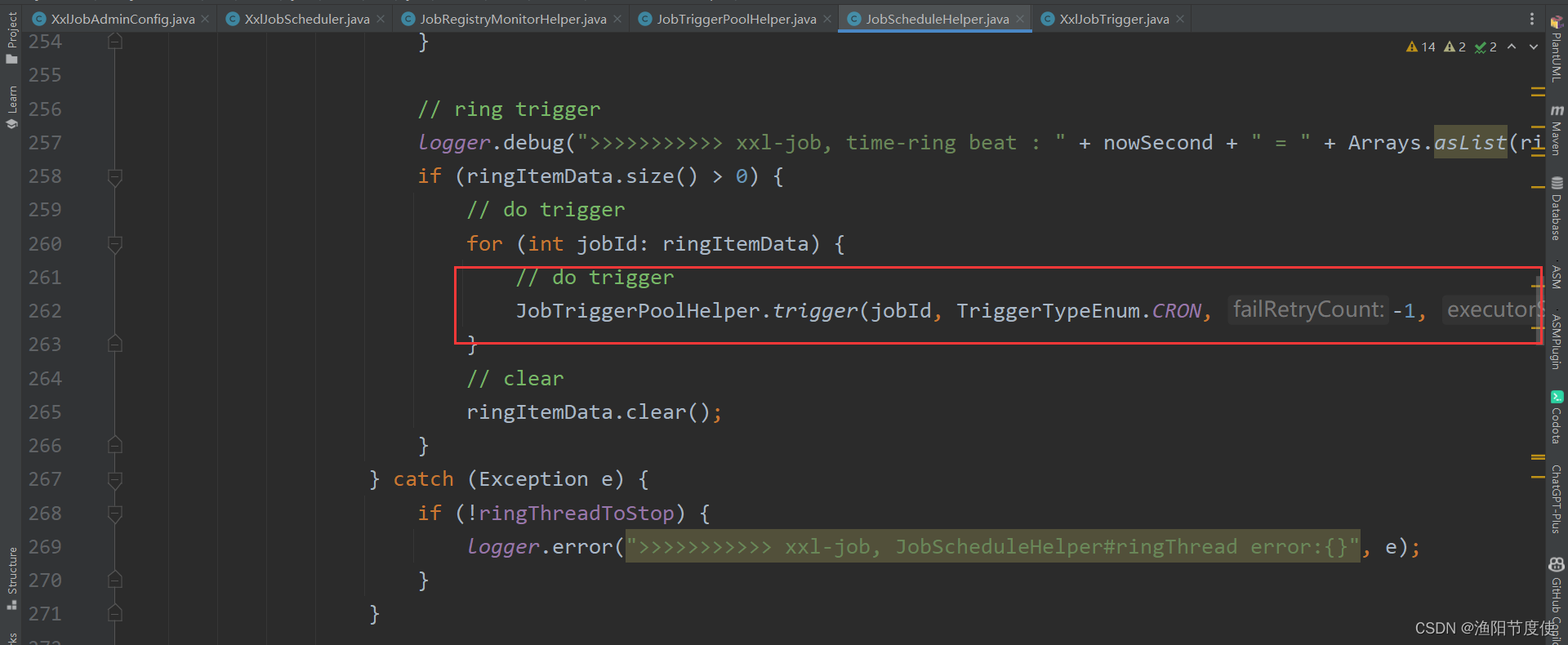This screenshot has height=645, width=1568.
Task: Open the editor tabs options menu
Action: tap(1531, 19)
